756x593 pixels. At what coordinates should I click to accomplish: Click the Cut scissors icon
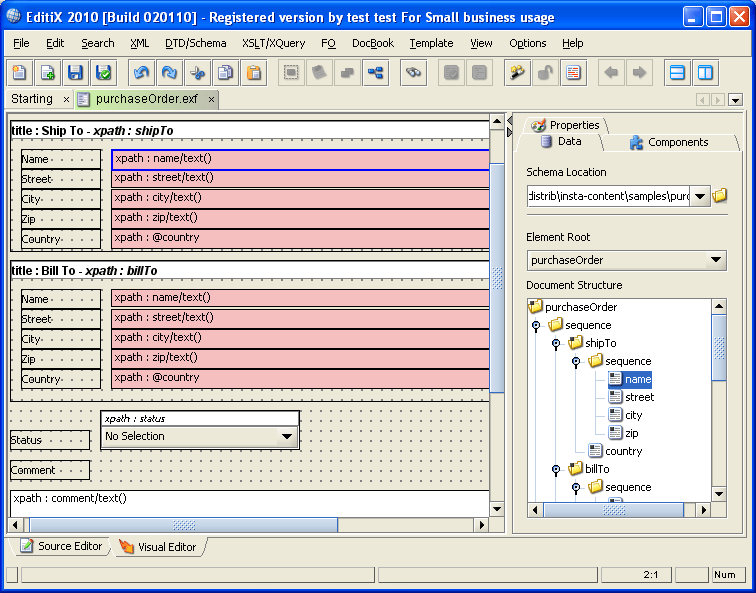click(197, 73)
